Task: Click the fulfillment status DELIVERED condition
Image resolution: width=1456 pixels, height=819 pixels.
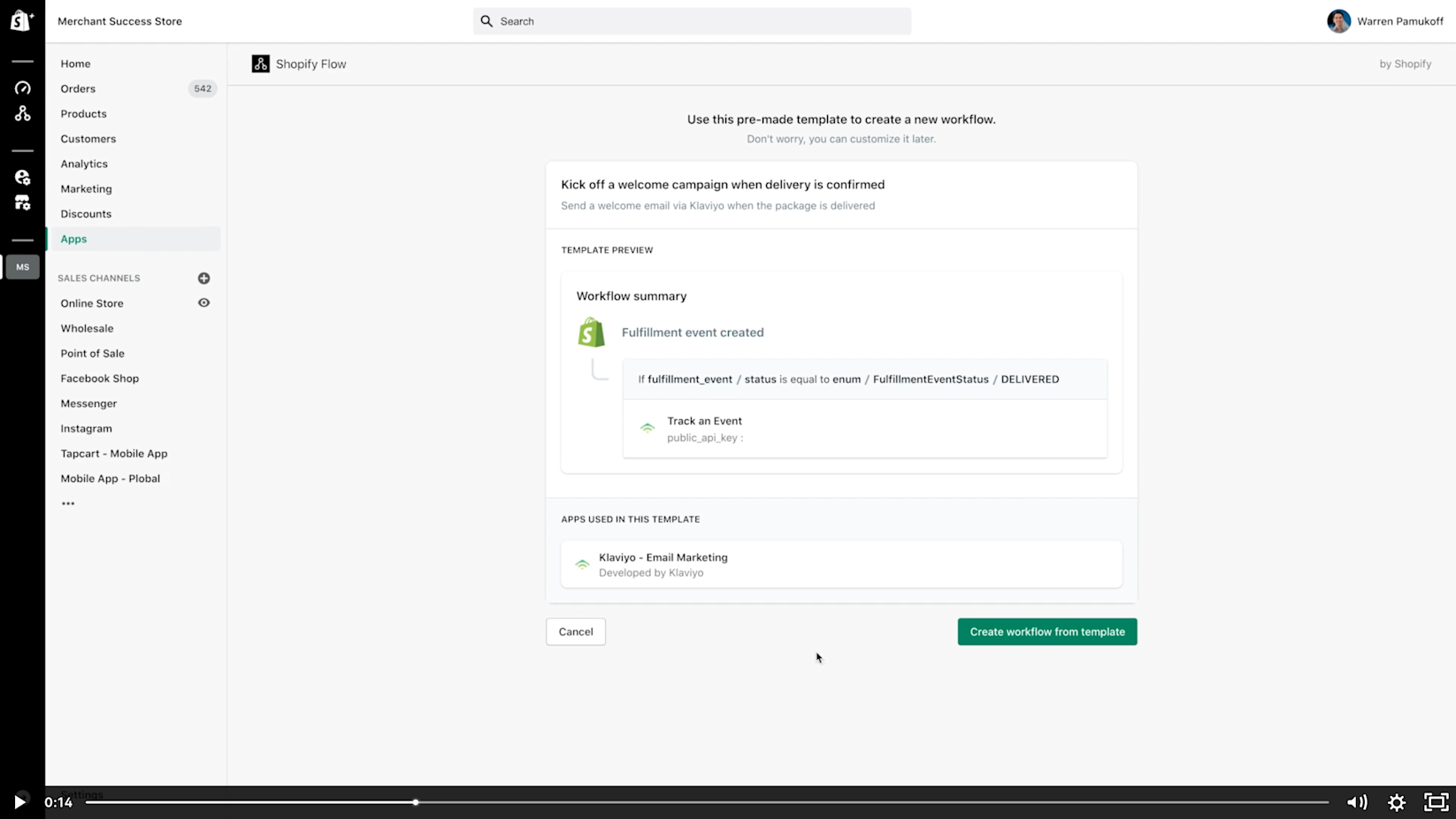Action: tap(865, 379)
